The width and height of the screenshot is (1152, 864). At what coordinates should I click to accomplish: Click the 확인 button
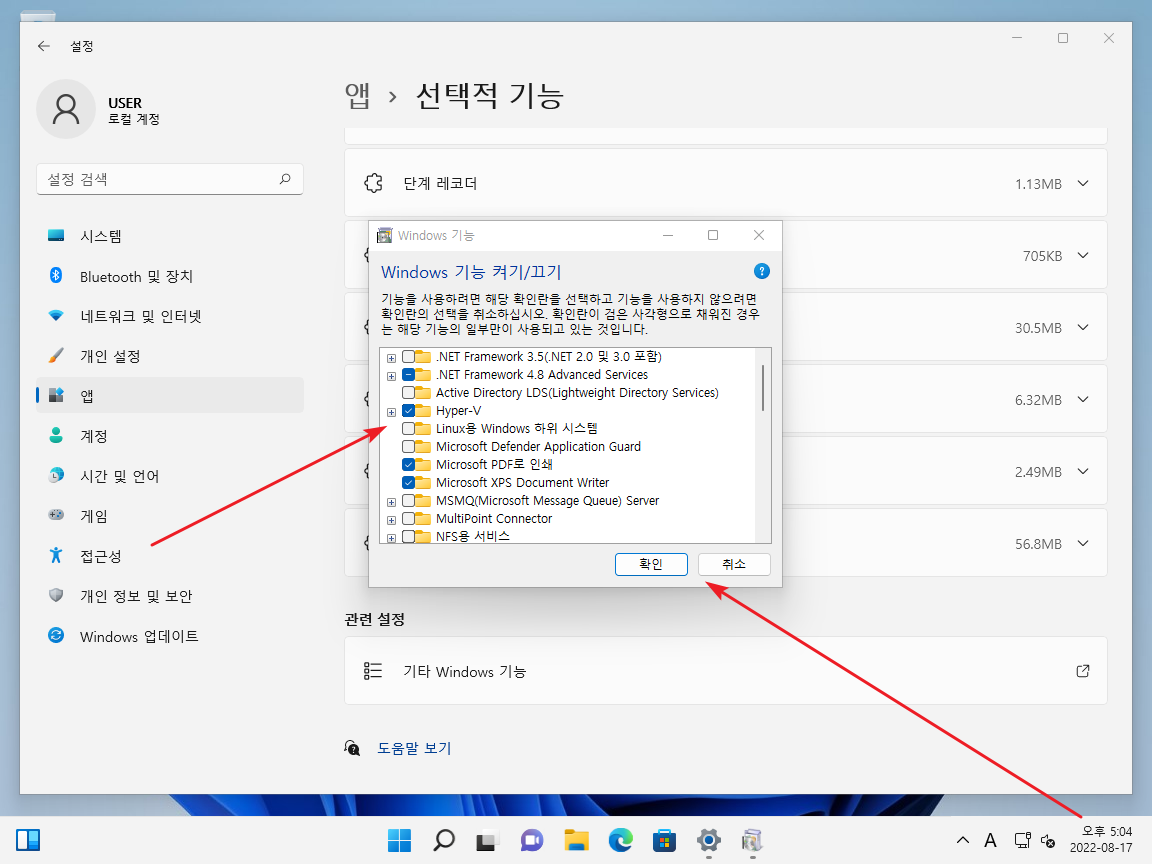651,564
